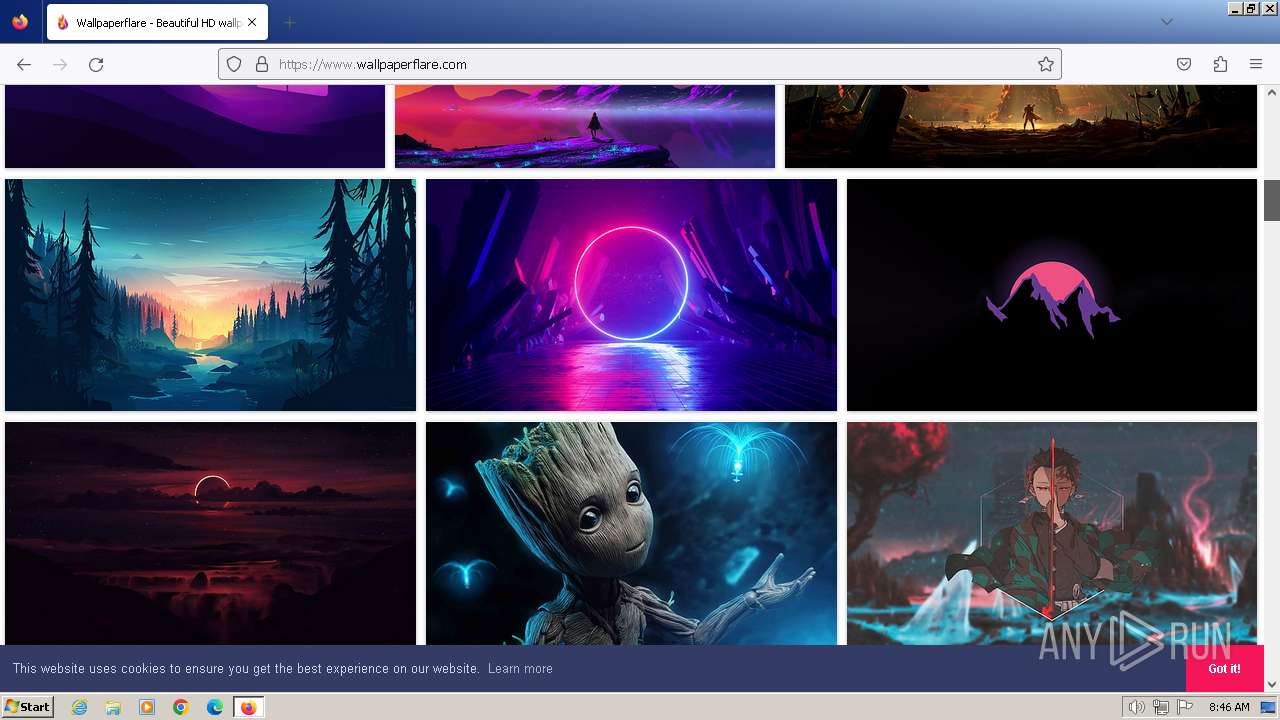Open the dark red eclipse landscape wallpaper
This screenshot has height=720, width=1280.
[x=210, y=534]
